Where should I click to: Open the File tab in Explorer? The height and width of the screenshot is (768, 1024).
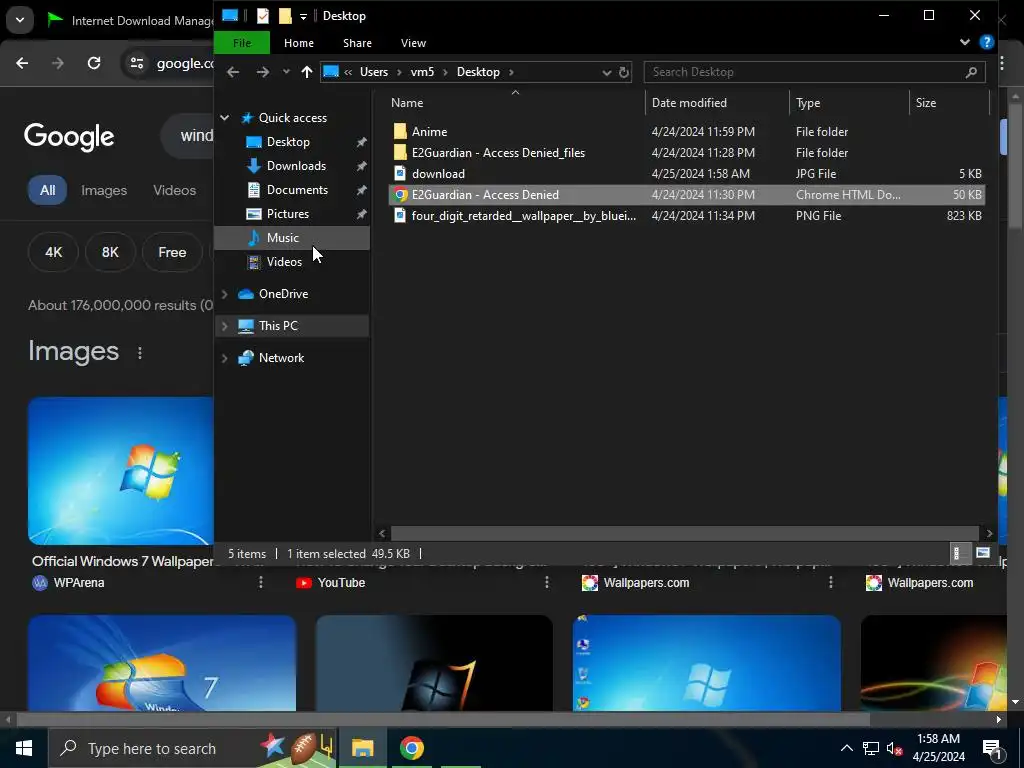pyautogui.click(x=242, y=42)
